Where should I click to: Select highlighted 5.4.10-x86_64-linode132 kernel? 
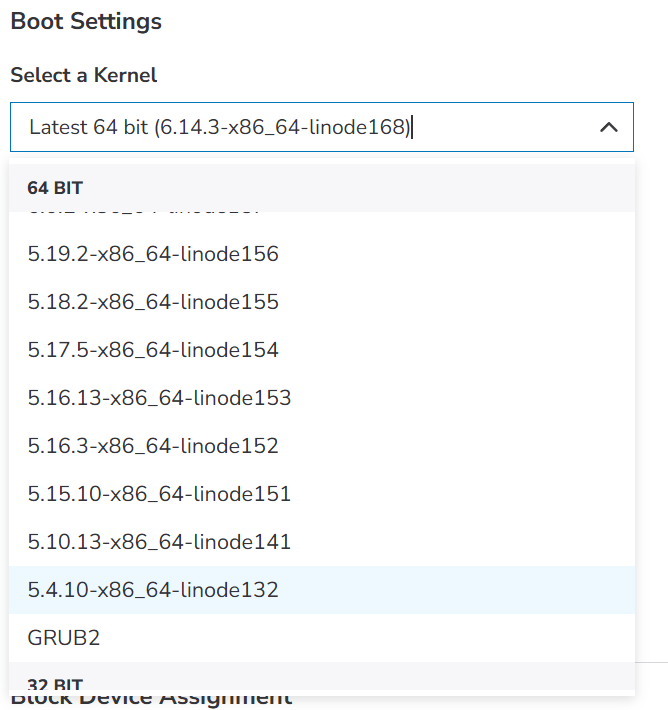pos(322,590)
